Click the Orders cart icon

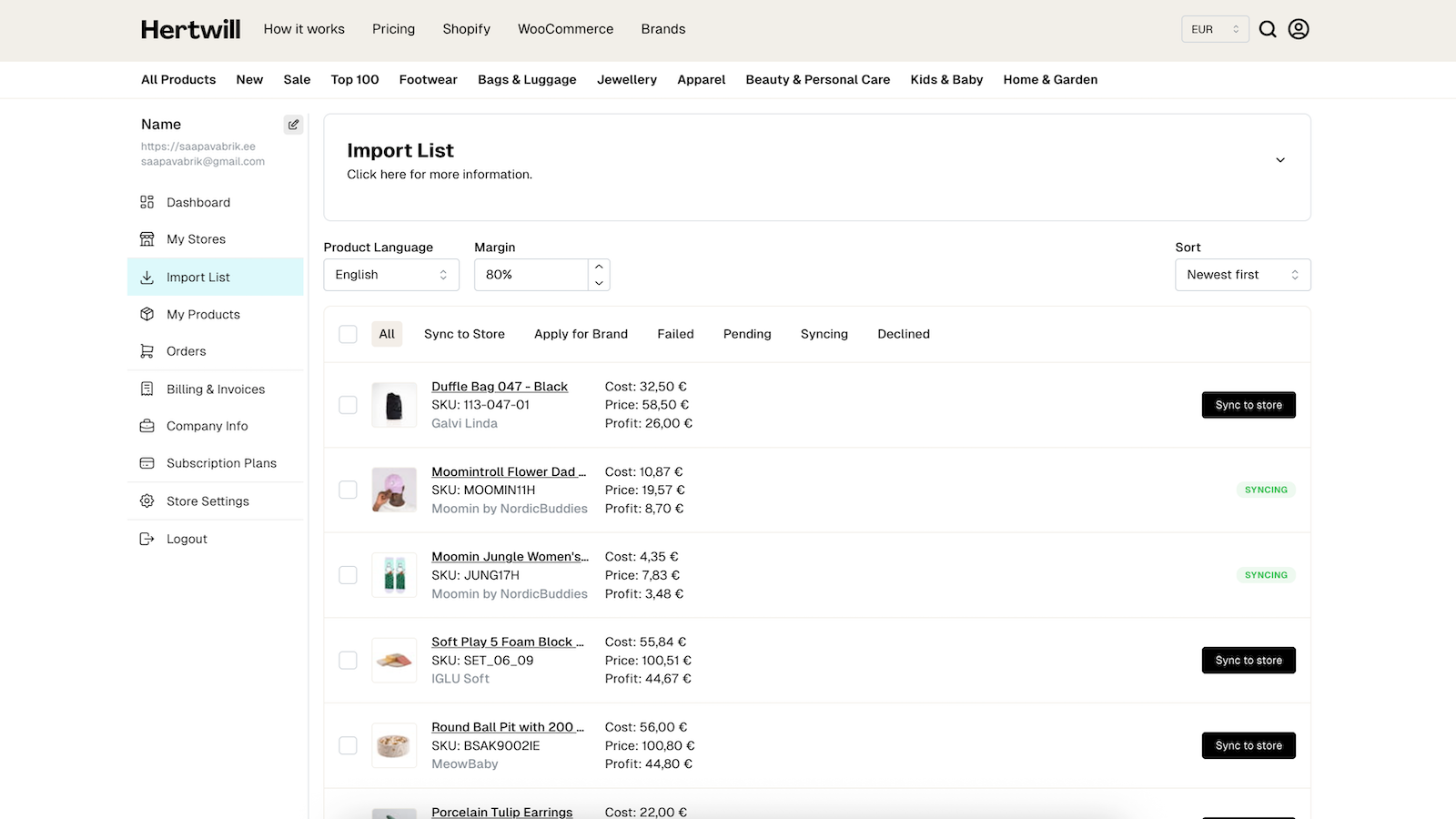[x=147, y=351]
